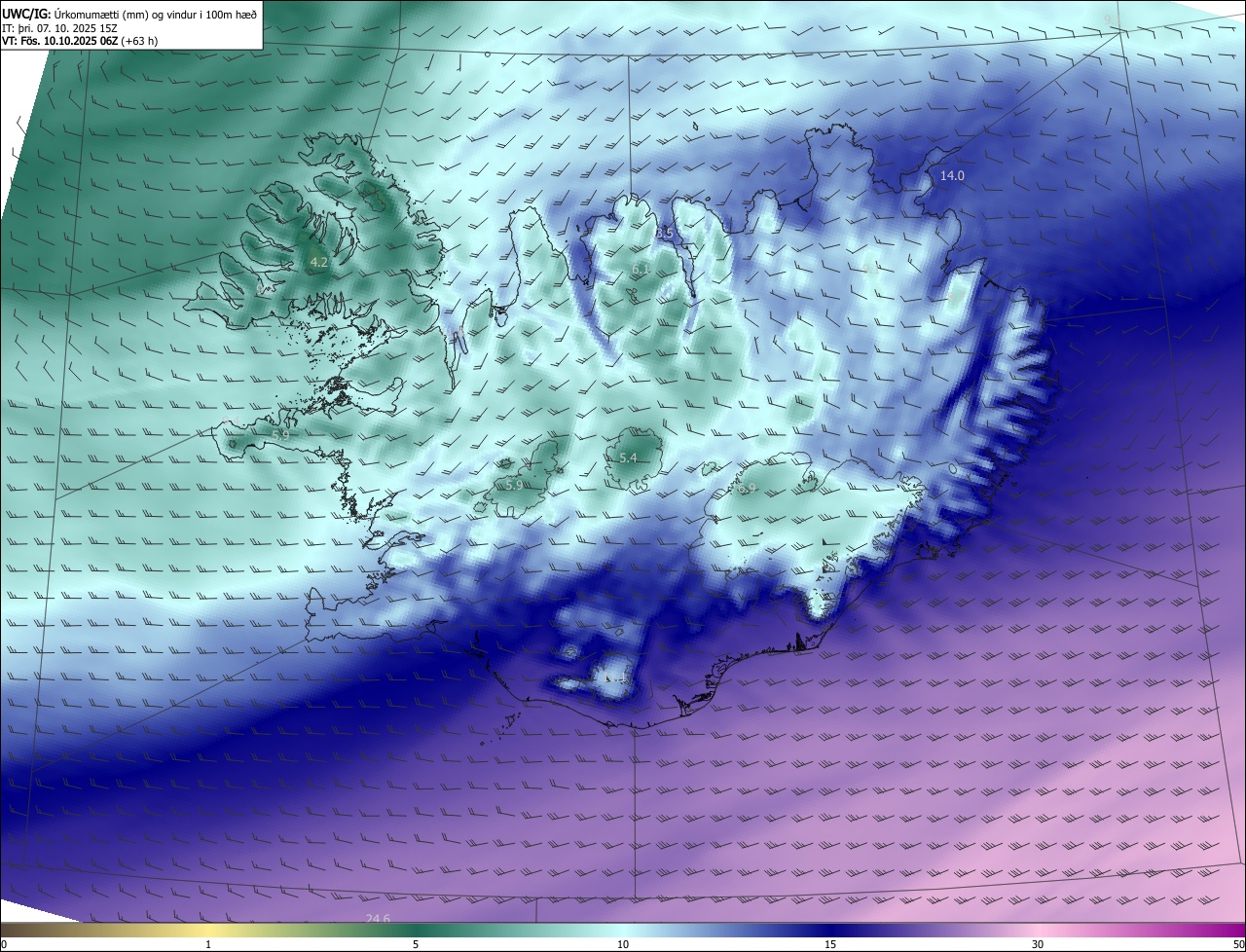Click the title 'Úrkomumætti (mm) og vindur í 100m hæð'

pyautogui.click(x=155, y=14)
